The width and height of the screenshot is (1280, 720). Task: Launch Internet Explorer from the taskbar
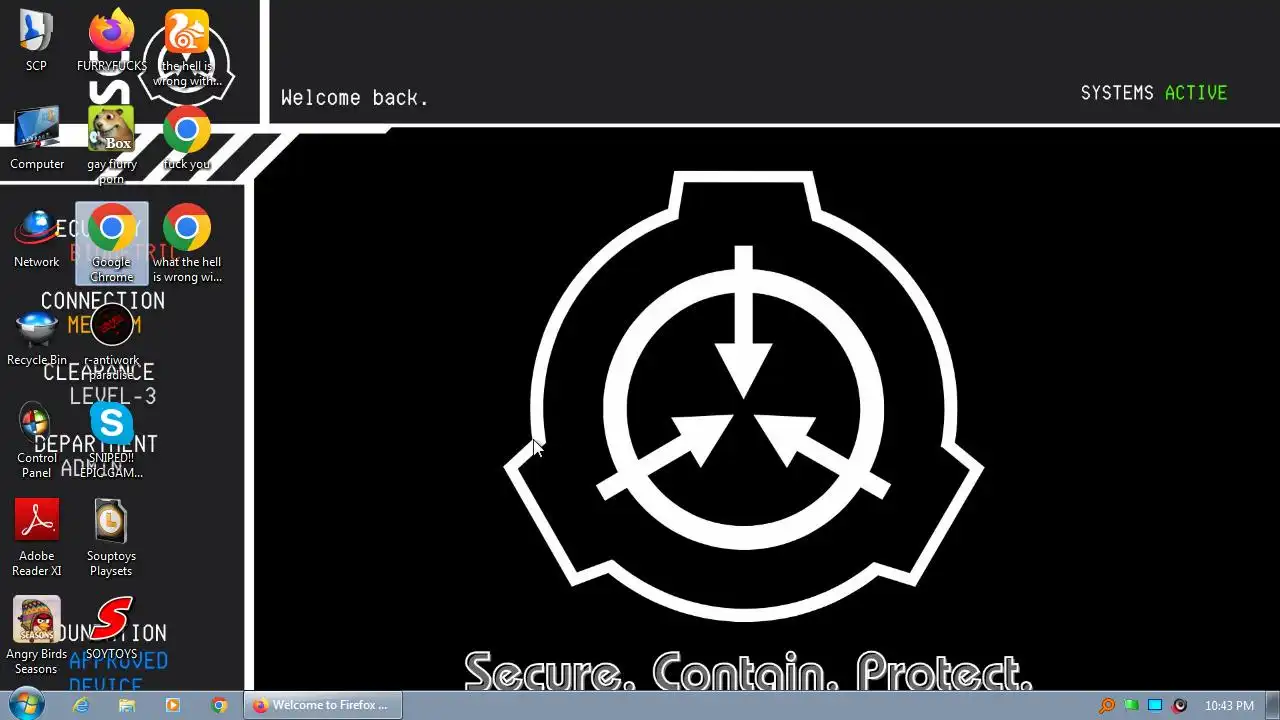tap(81, 705)
